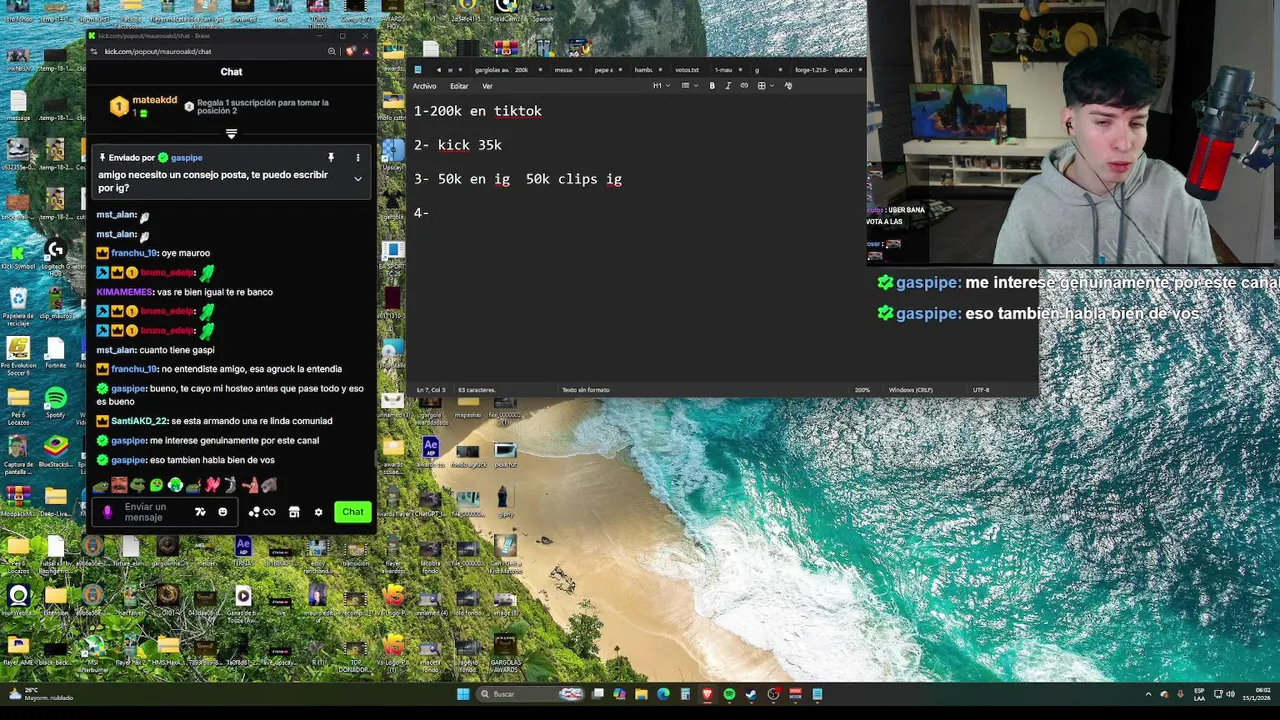1280x720 pixels.
Task: Click the site settings icon in address bar
Action: pos(94,51)
